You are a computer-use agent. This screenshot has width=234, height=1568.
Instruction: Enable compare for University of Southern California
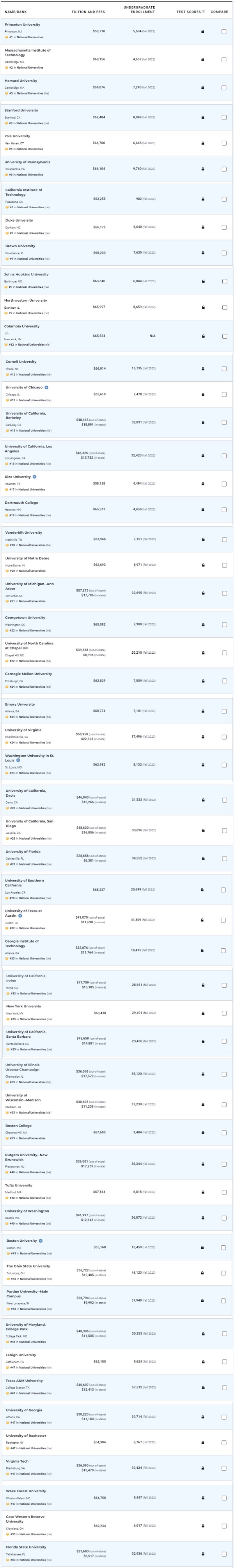point(224,890)
